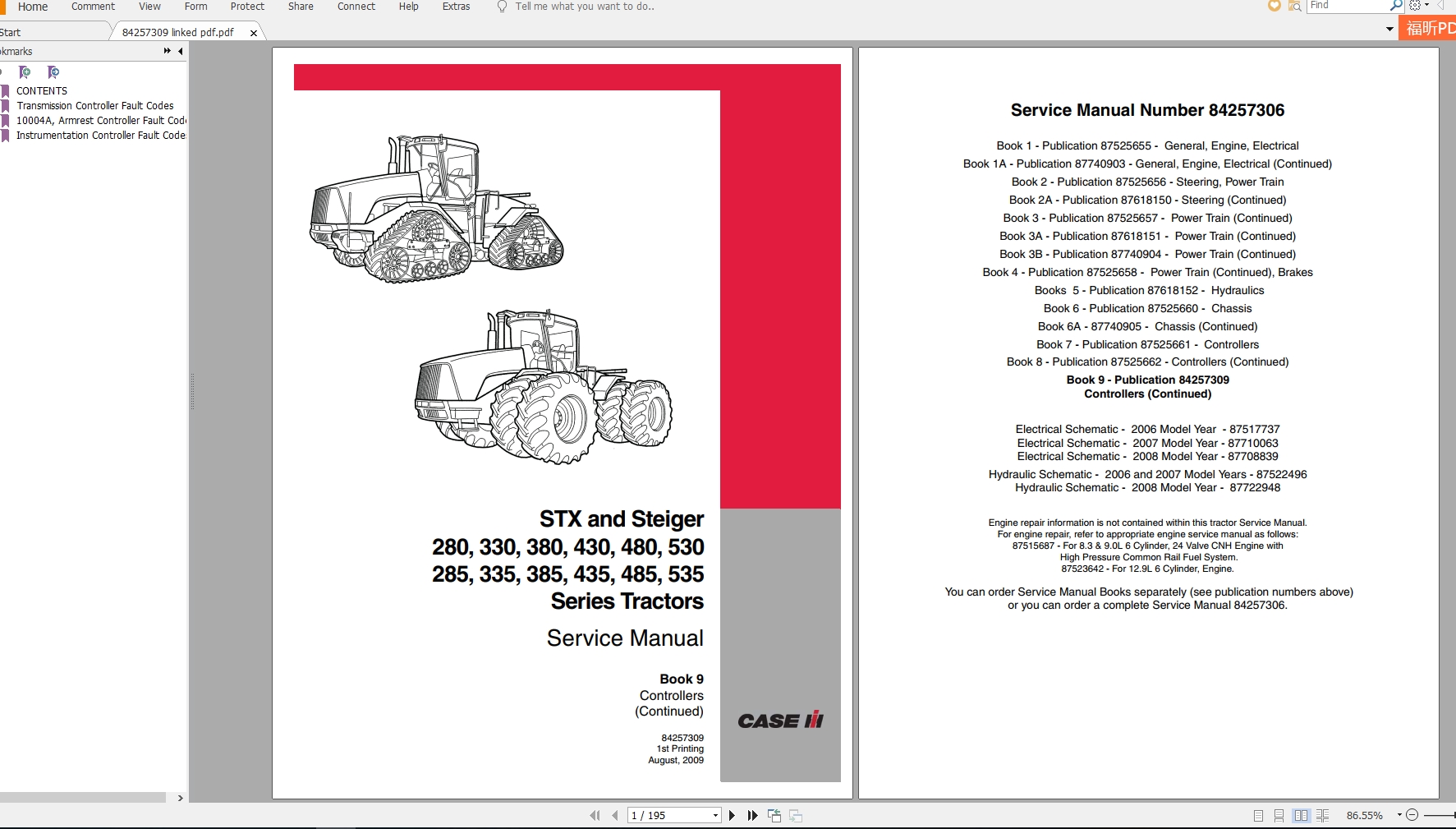This screenshot has height=829, width=1456.
Task: Open the zoom percentage dropdown arrow
Action: pyautogui.click(x=1399, y=815)
